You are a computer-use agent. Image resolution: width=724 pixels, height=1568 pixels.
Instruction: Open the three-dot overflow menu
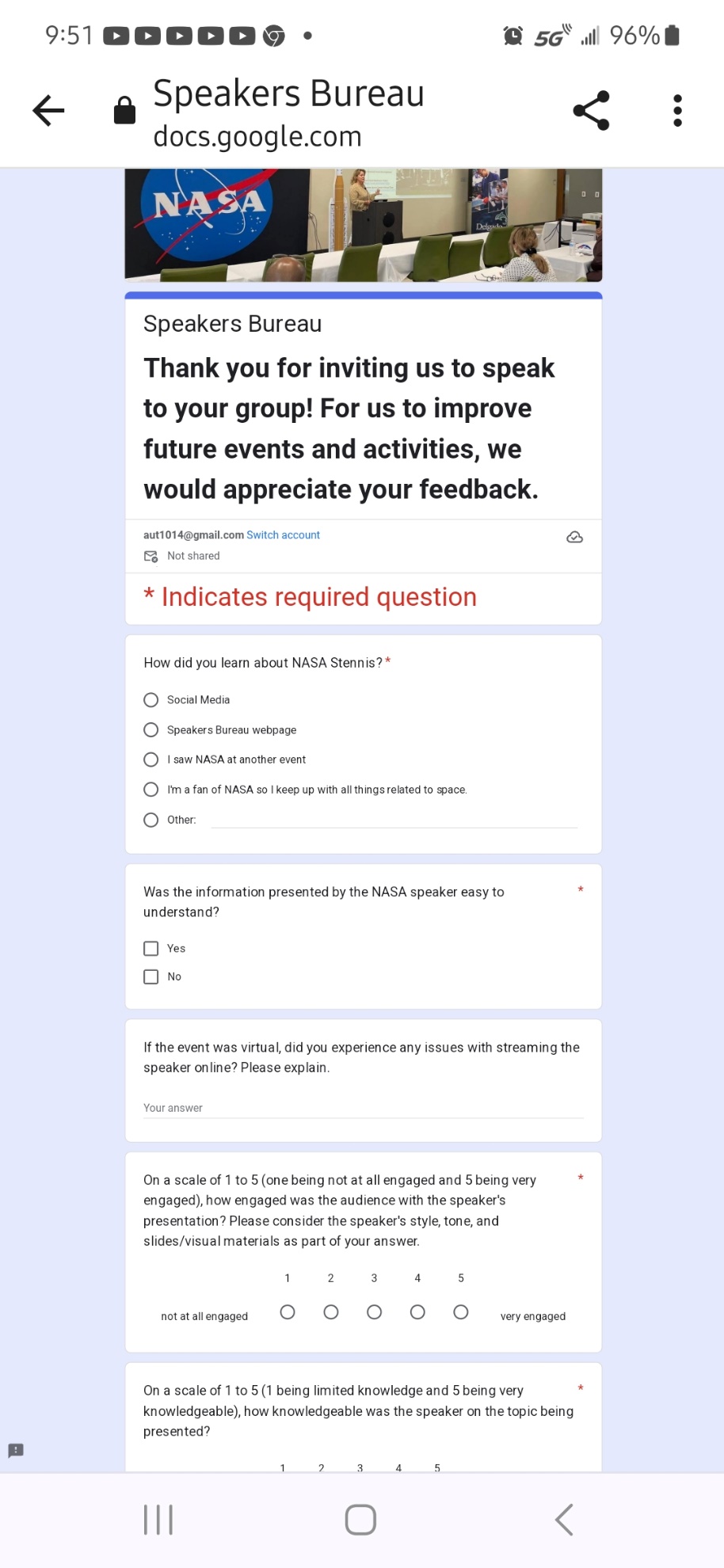point(677,111)
